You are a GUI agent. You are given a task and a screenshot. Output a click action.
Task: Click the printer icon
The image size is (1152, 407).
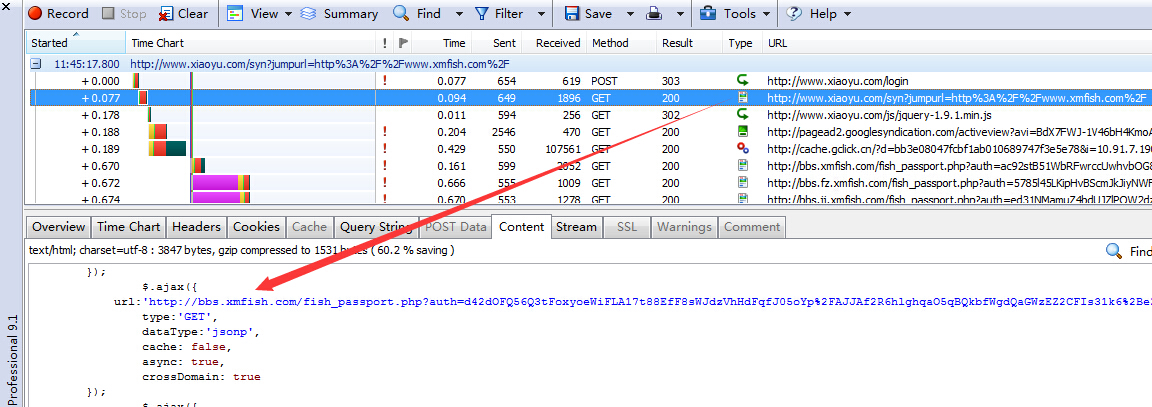click(x=653, y=14)
